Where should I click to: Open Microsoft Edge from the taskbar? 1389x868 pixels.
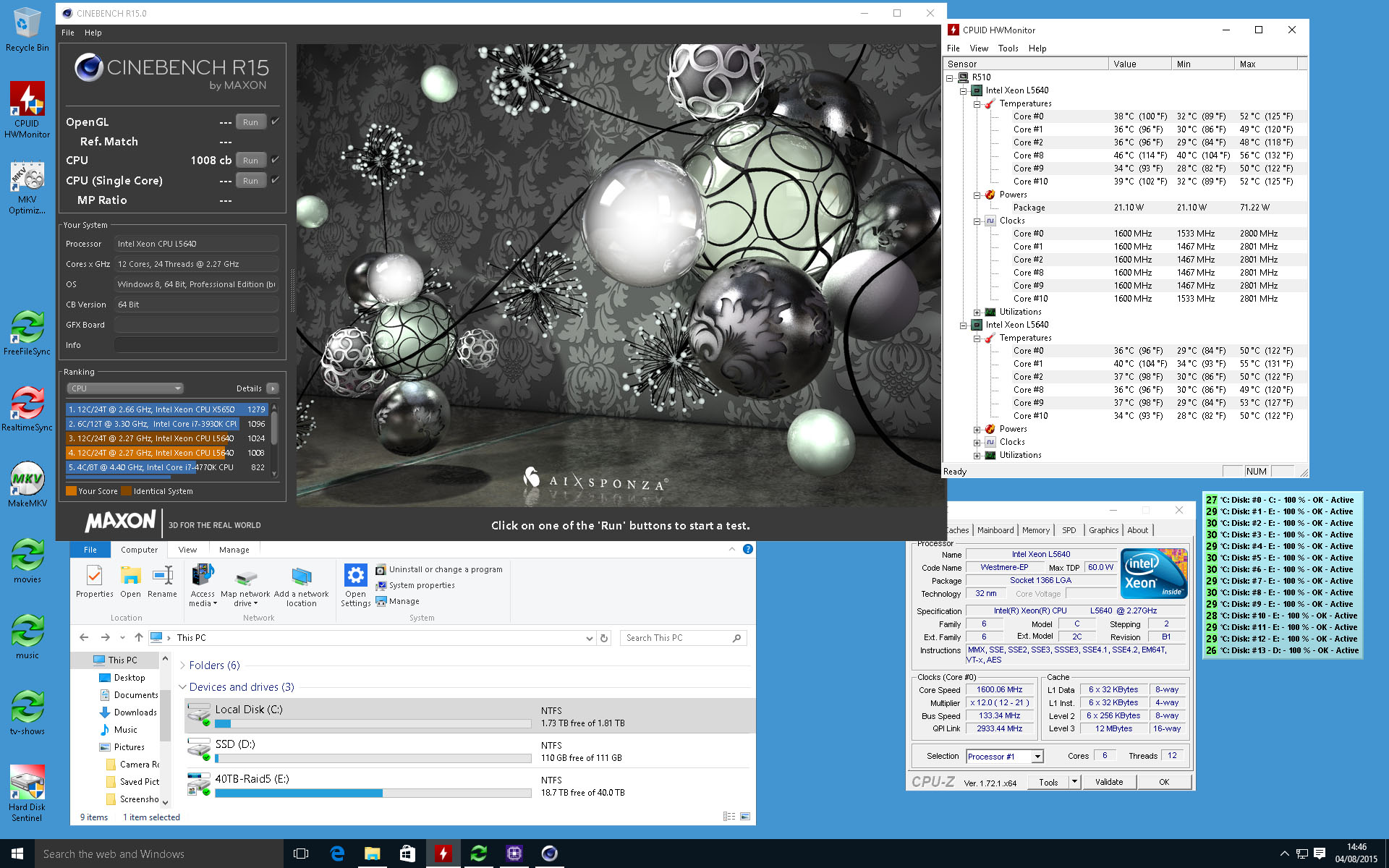click(x=337, y=854)
